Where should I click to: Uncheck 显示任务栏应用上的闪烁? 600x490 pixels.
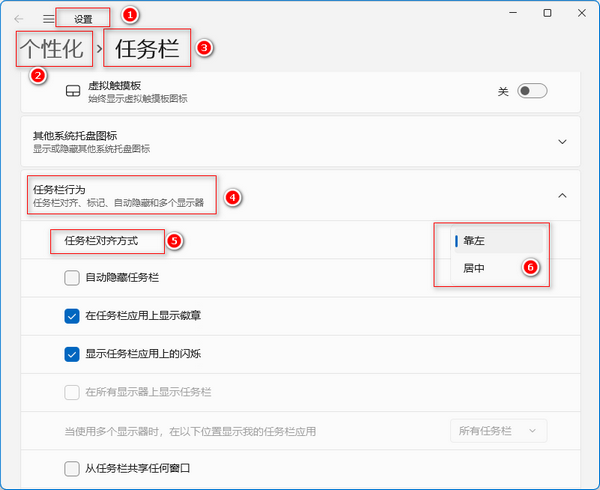(x=72, y=353)
